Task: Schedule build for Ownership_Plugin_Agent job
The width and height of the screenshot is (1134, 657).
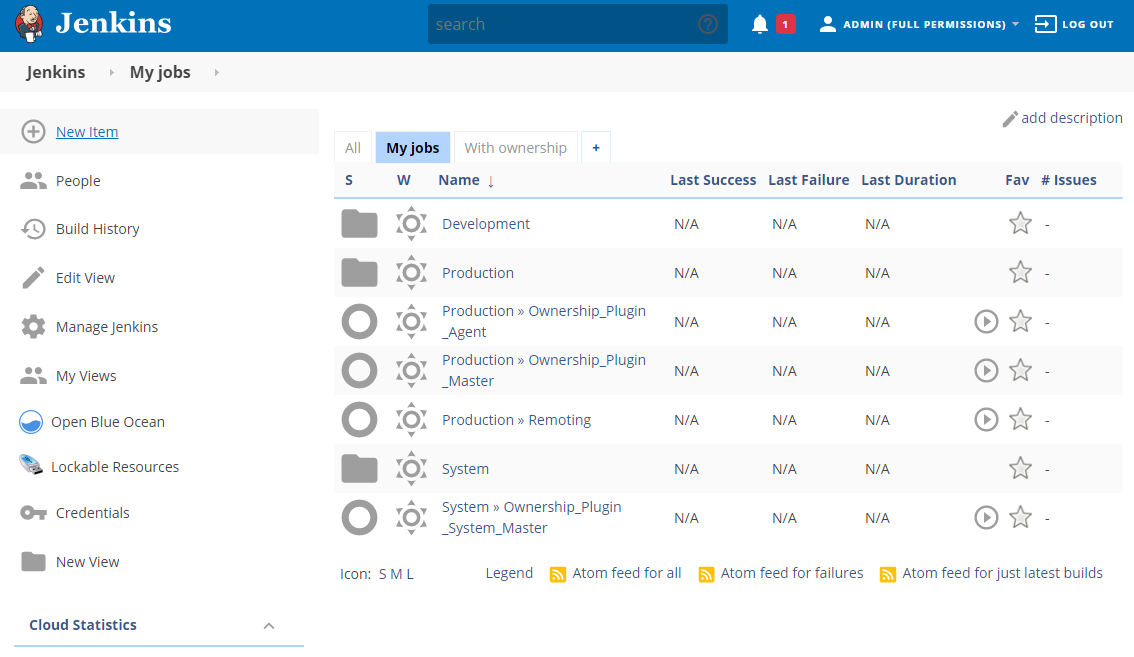Action: (x=986, y=321)
